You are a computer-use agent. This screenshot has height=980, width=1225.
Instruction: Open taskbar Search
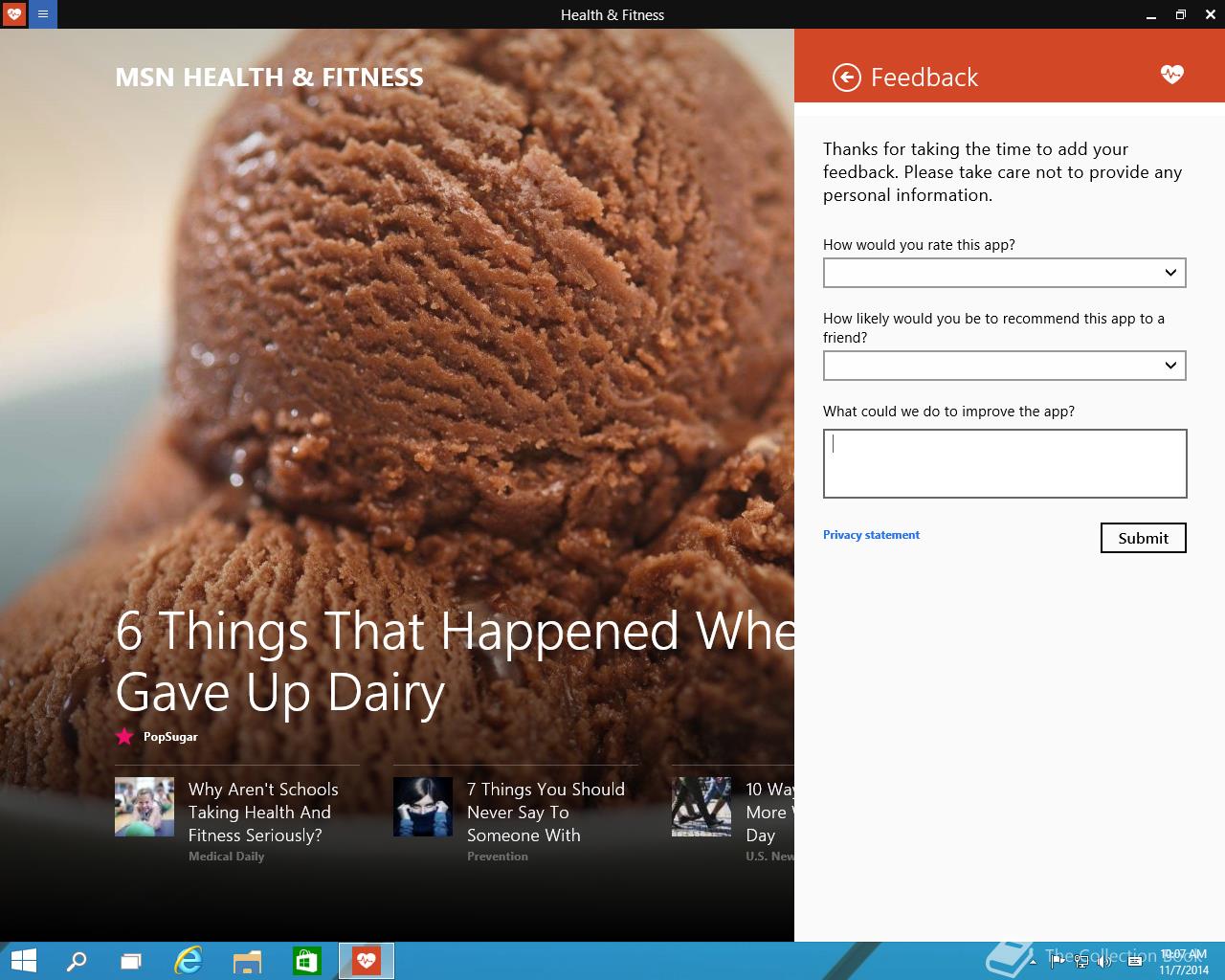(x=77, y=961)
